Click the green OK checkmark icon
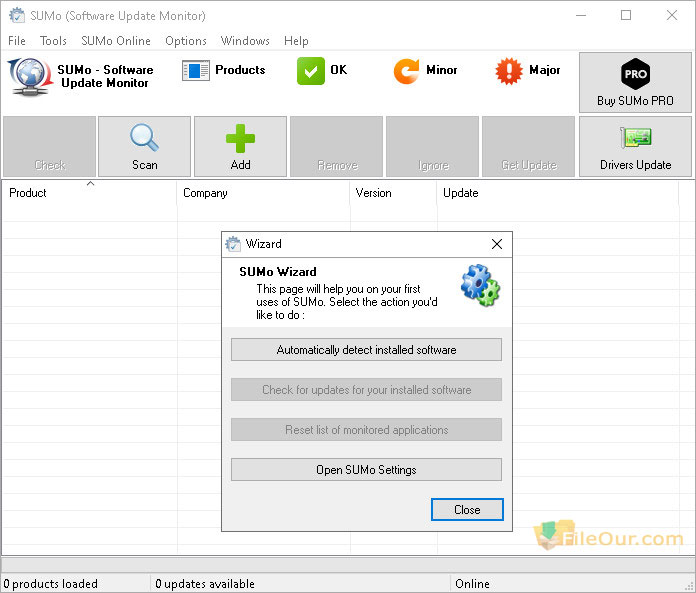Screen dimensions: 696x593 311,71
